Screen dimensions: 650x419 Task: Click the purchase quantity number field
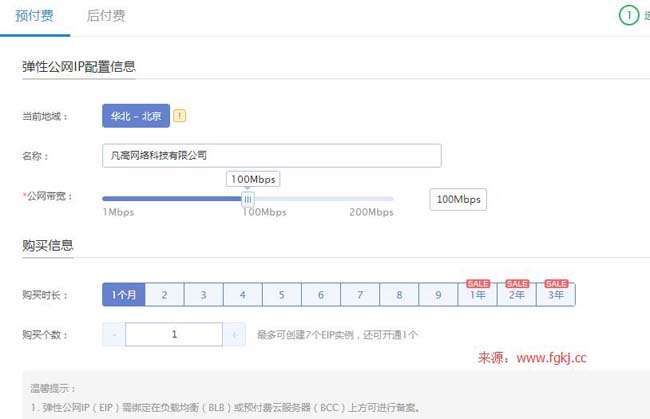coord(174,335)
